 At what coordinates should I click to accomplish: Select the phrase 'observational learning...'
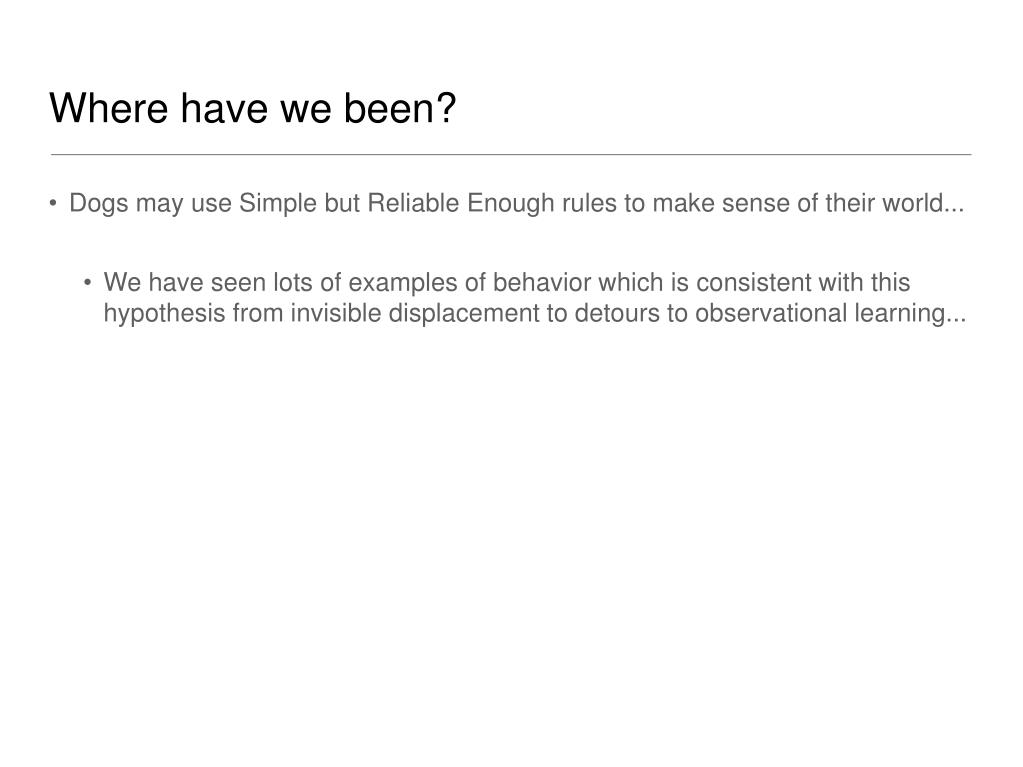click(831, 314)
